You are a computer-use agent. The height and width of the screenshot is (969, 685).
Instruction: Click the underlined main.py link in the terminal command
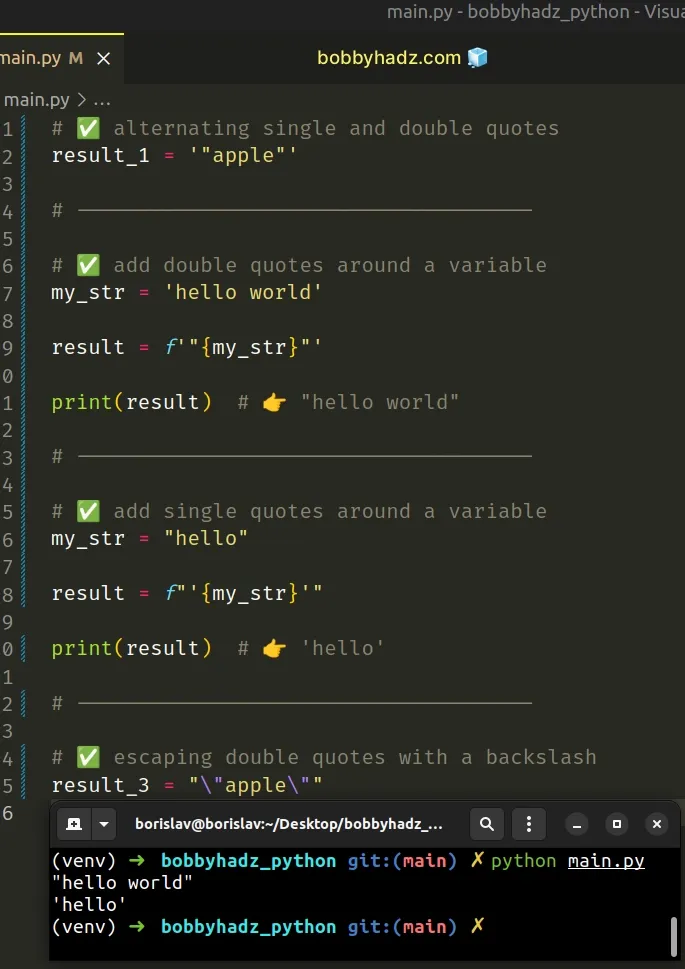(x=605, y=860)
